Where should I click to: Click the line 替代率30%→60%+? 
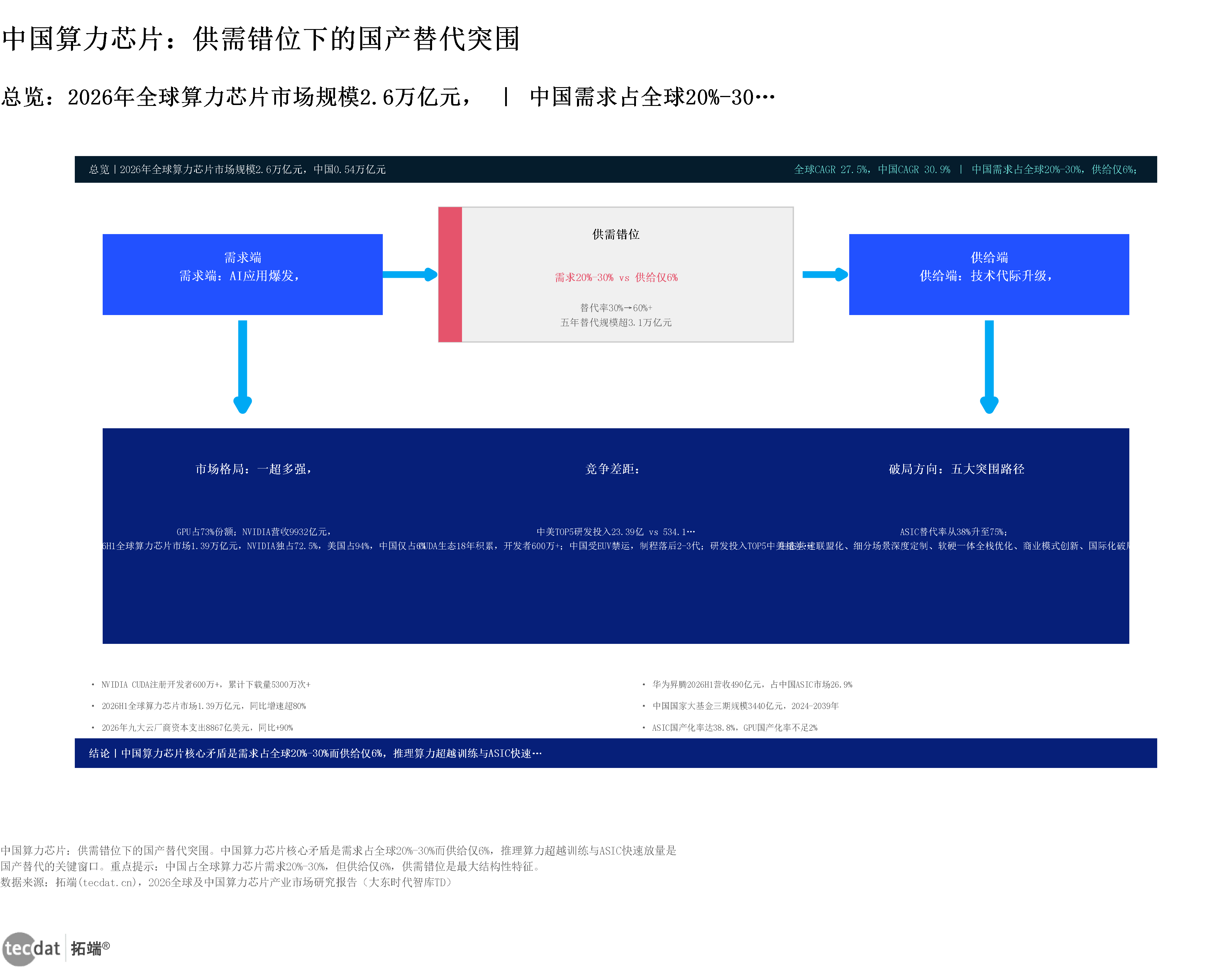click(x=616, y=308)
